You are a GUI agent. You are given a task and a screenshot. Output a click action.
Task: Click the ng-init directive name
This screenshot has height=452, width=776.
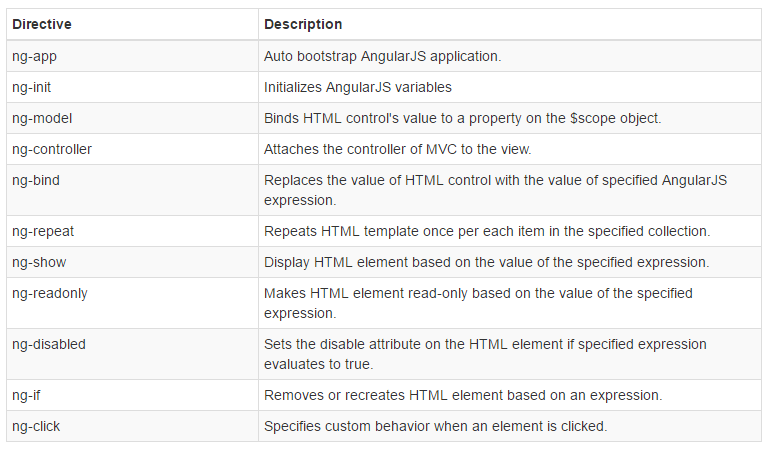[33, 87]
